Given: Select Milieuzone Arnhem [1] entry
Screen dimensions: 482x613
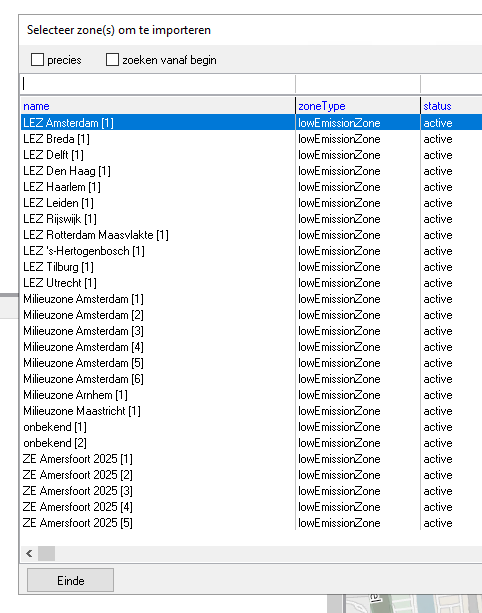Looking at the screenshot, I should pos(251,395).
